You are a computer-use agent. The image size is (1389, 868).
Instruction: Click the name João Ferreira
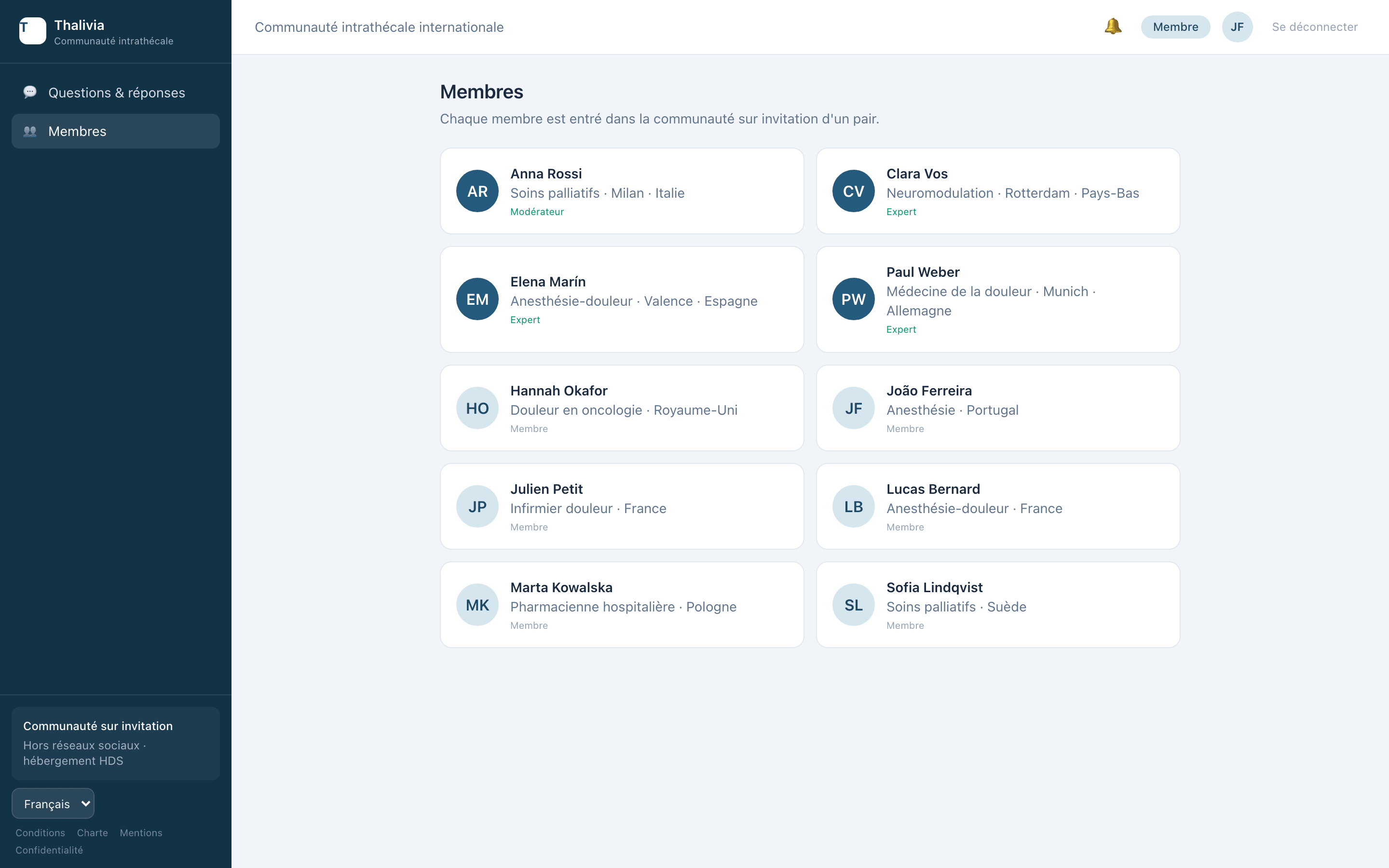coord(929,391)
